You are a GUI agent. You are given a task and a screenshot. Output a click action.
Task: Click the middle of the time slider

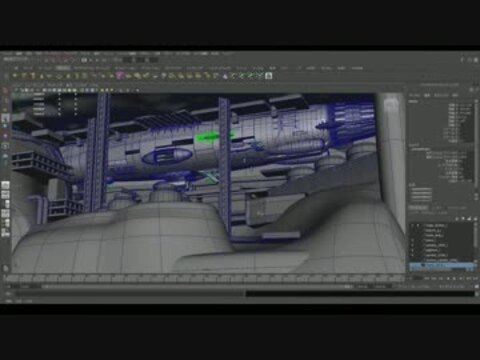(204, 278)
